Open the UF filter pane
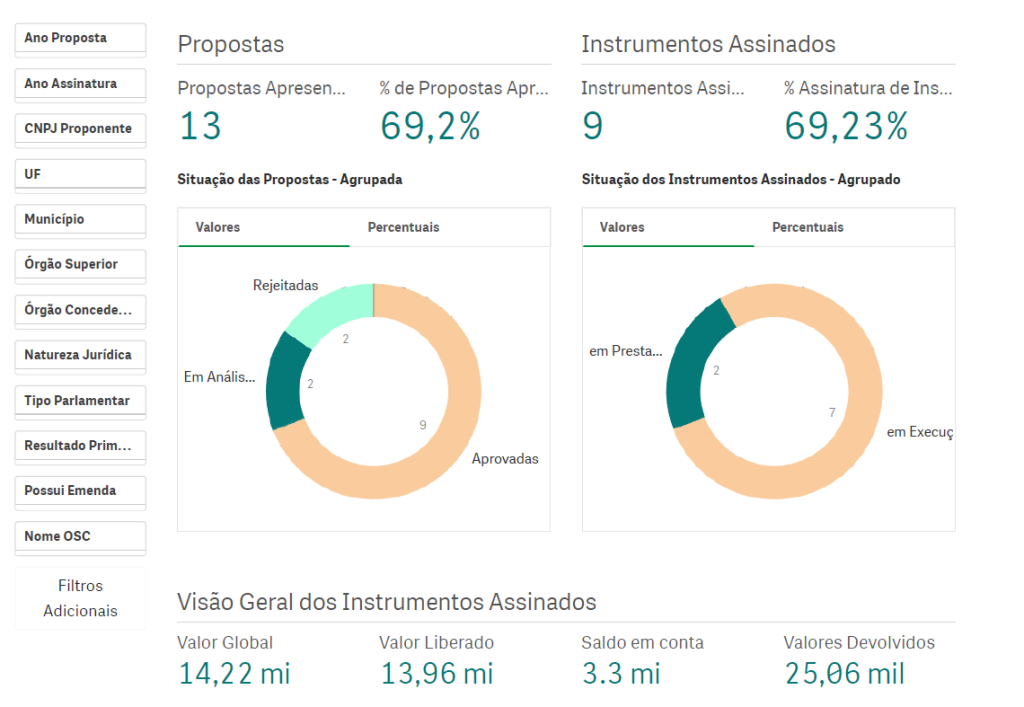 (80, 174)
